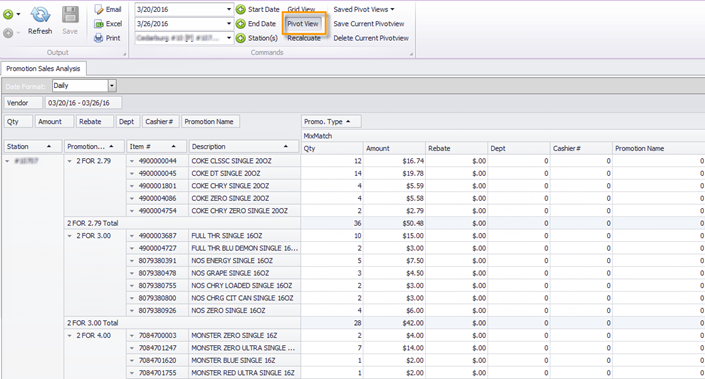Open the Date Format Daily dropdown
This screenshot has width=705, height=379.
click(x=112, y=85)
